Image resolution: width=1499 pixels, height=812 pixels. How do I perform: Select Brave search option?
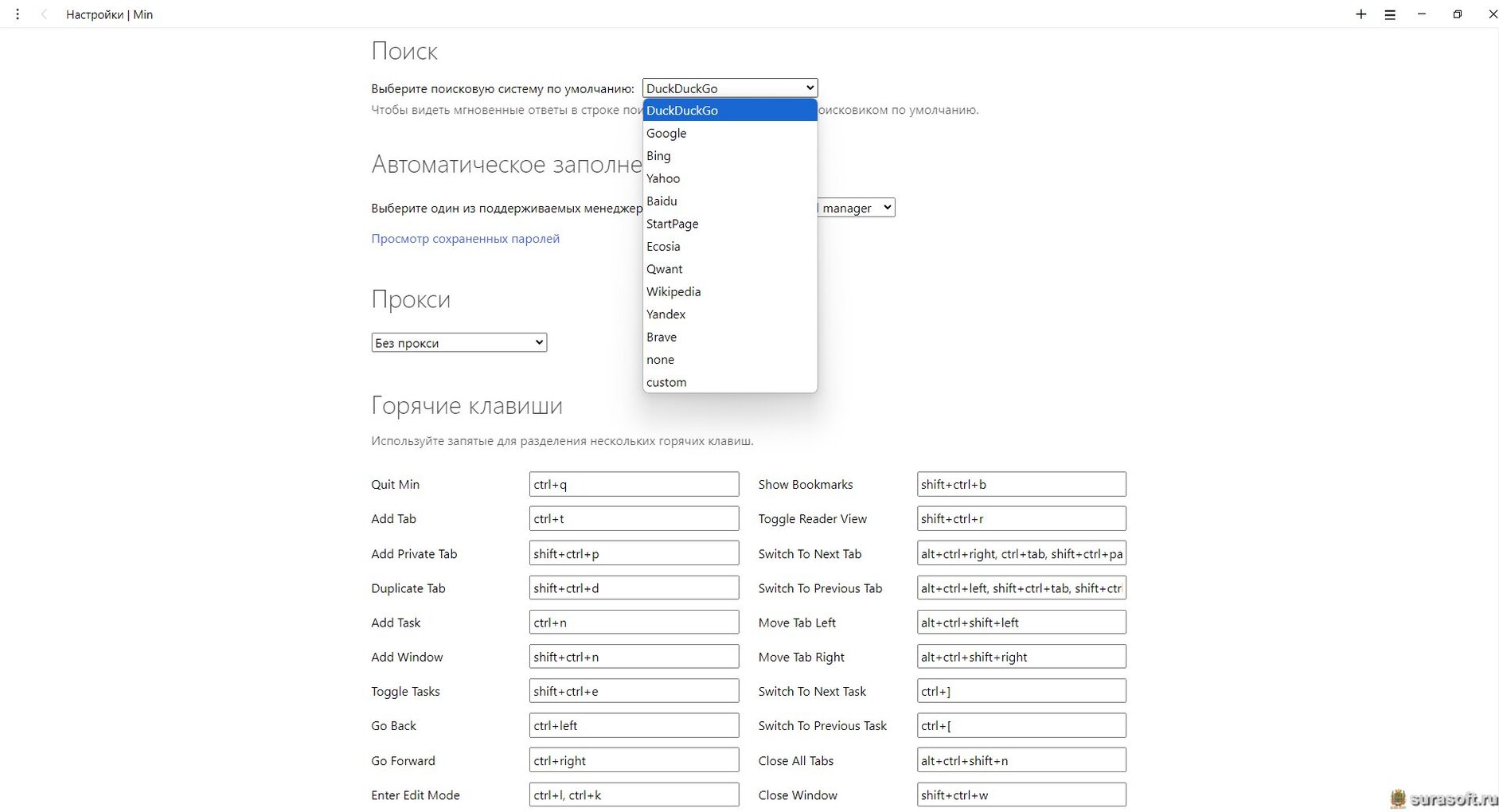coord(730,337)
